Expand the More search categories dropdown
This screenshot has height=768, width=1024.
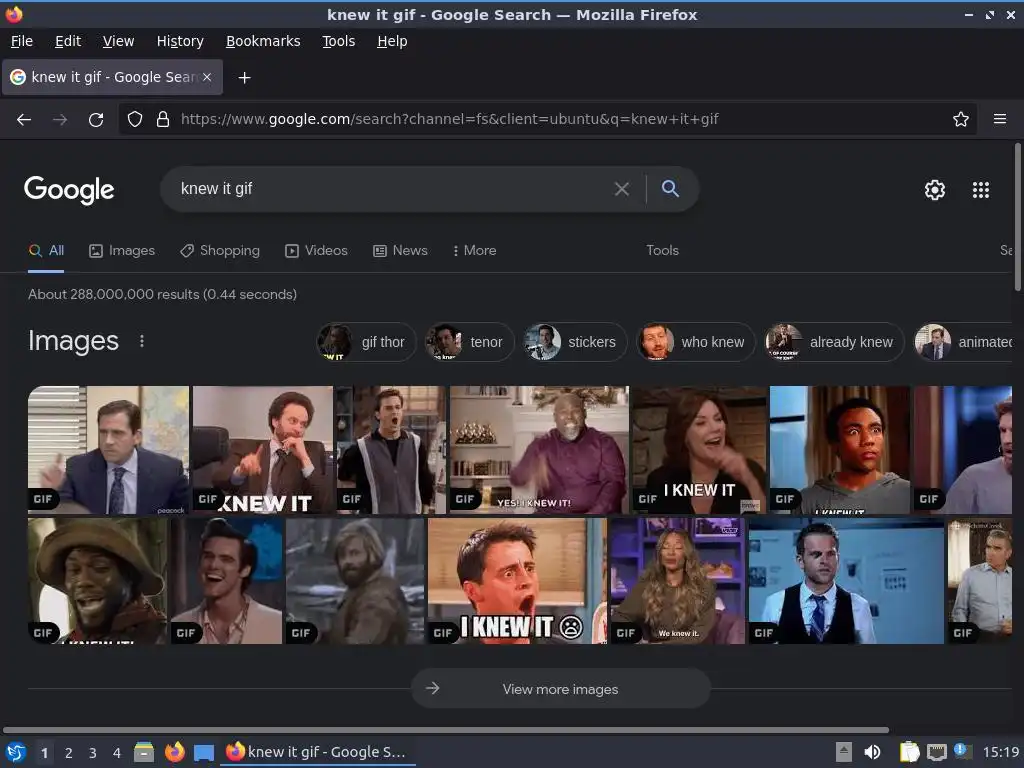pos(475,251)
